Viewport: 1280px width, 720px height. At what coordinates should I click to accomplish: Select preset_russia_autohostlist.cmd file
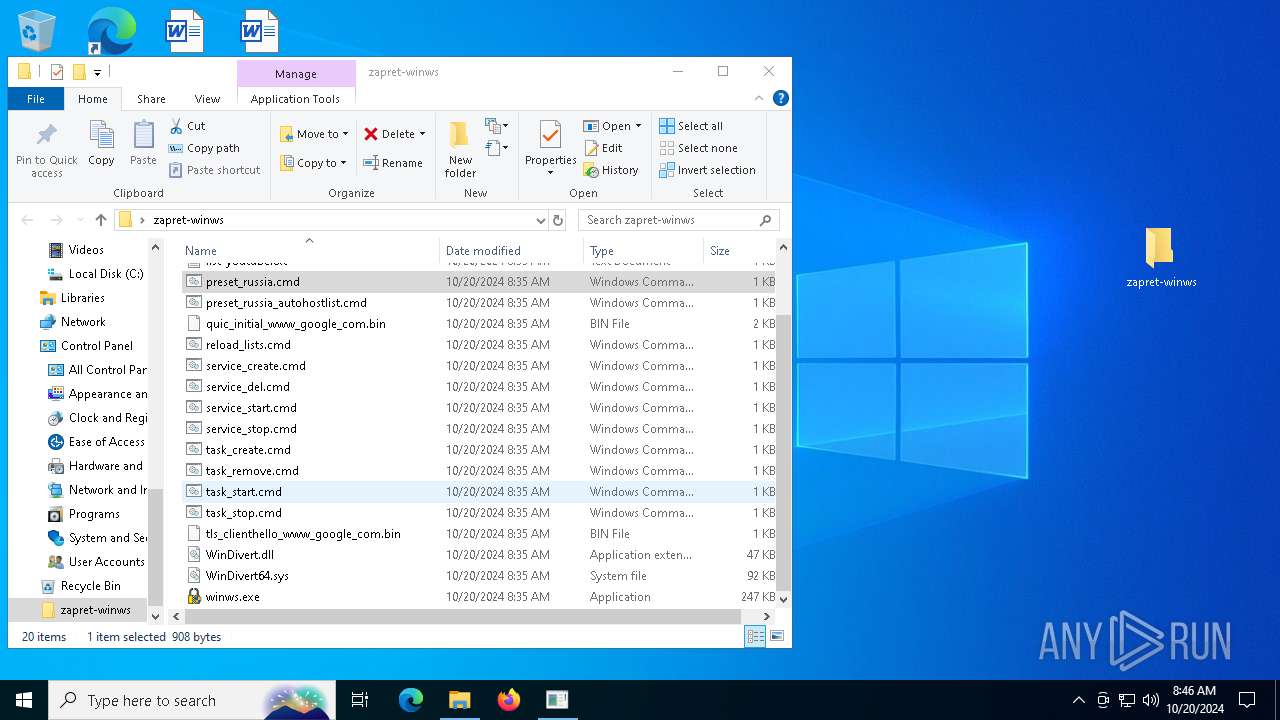tap(286, 303)
